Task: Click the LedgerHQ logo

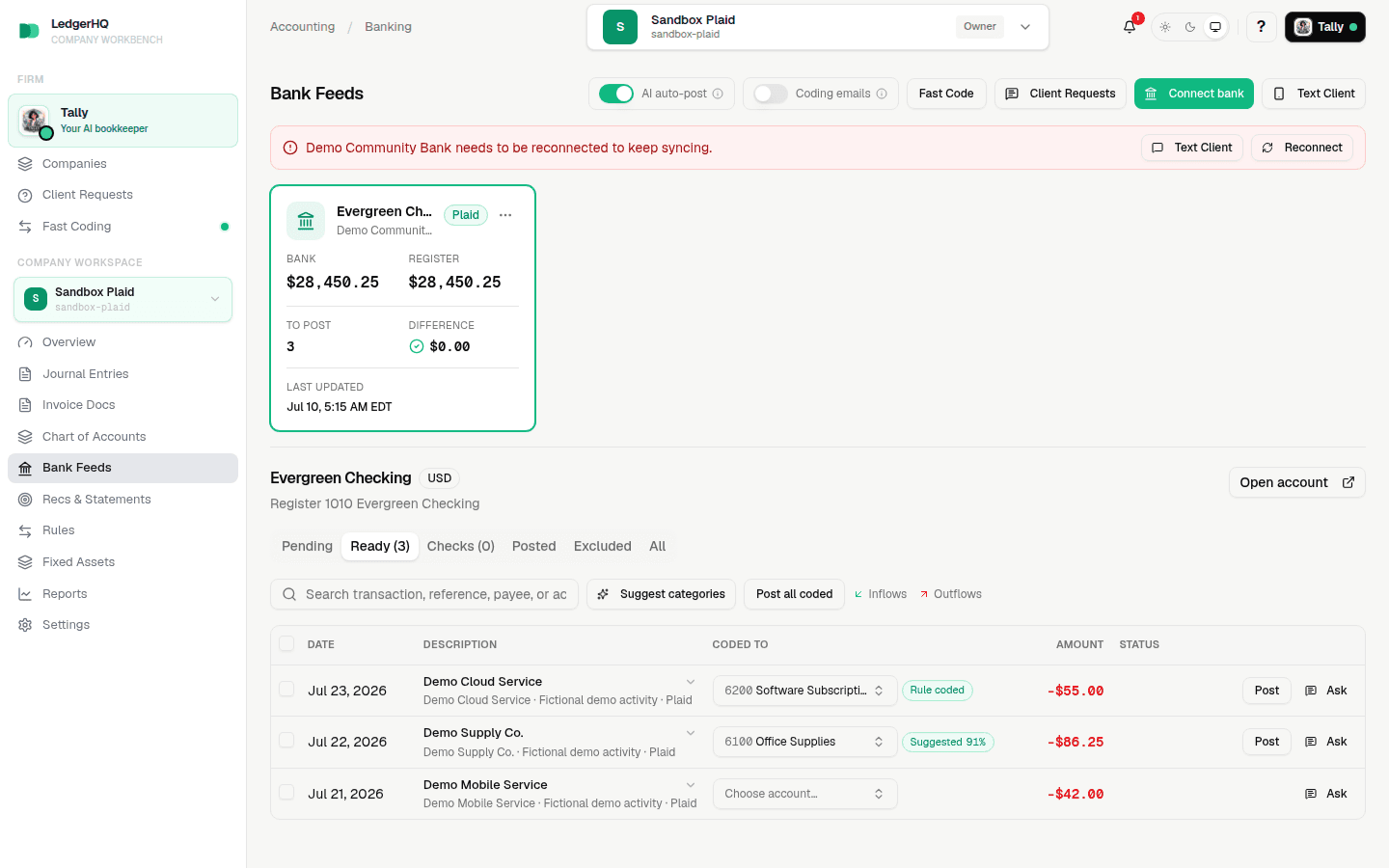Action: pos(29,31)
